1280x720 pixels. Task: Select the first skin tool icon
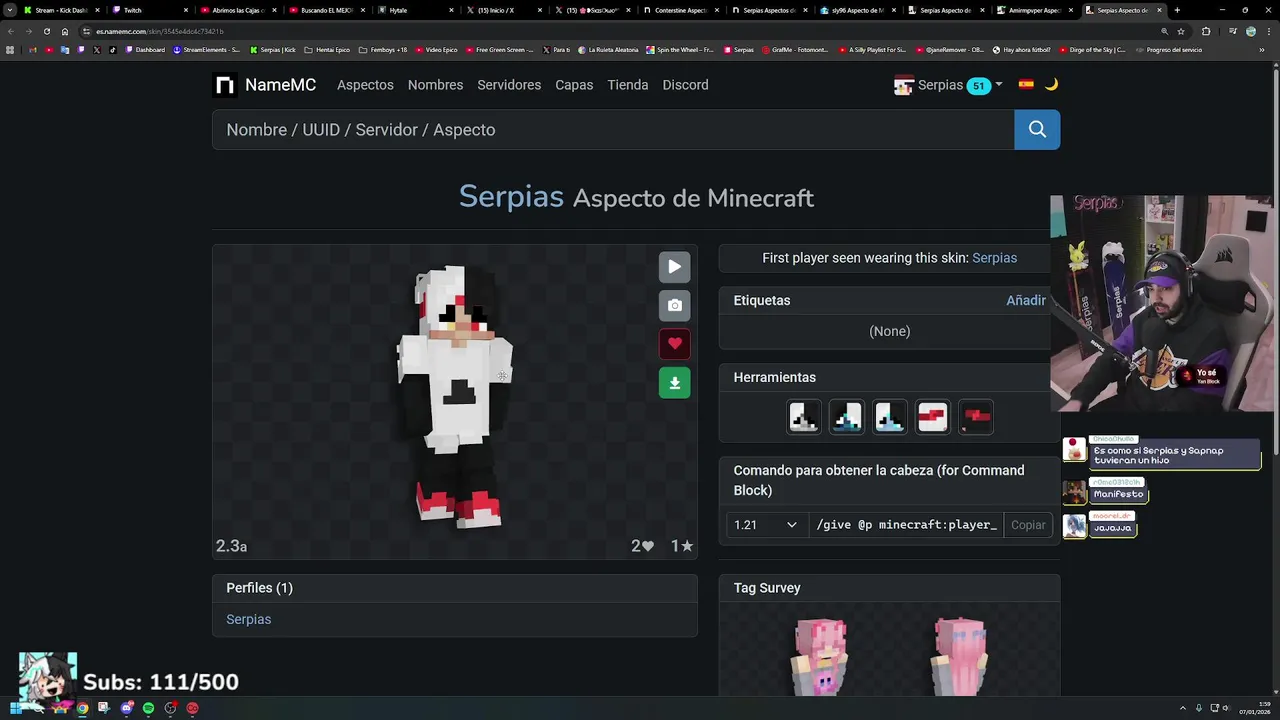point(804,417)
